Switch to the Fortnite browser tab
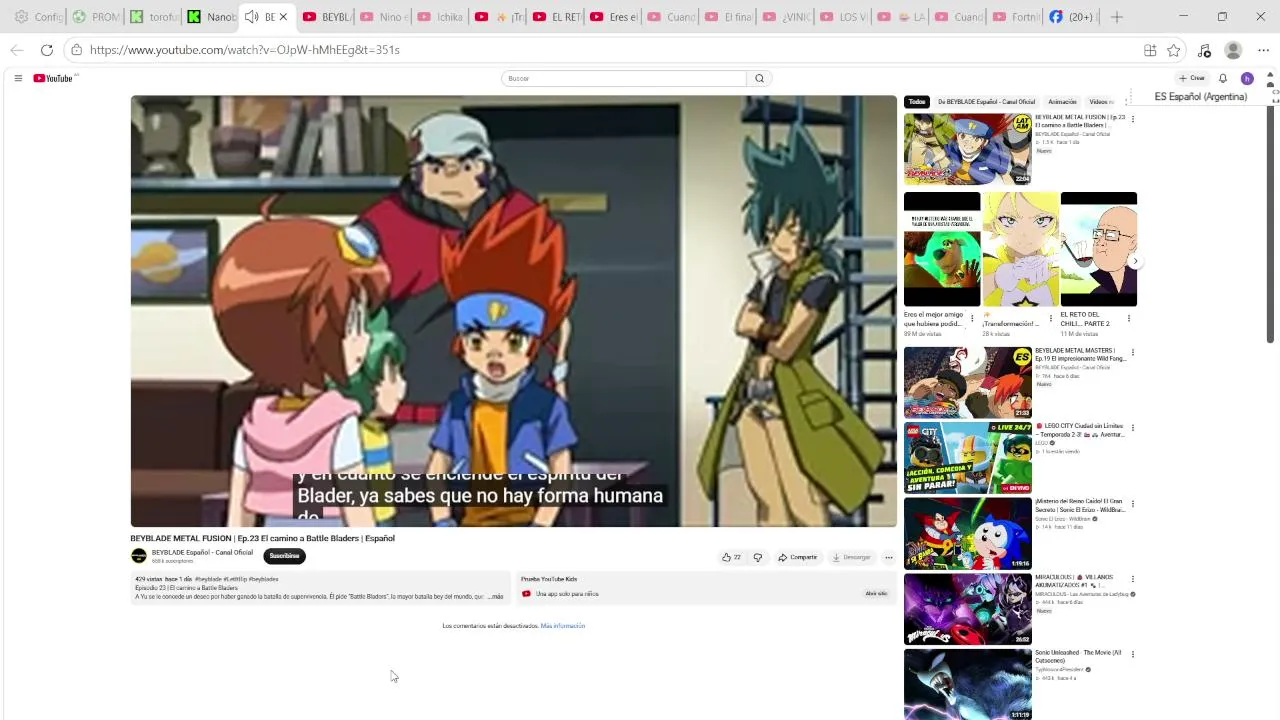The height and width of the screenshot is (720, 1280). tap(1014, 17)
